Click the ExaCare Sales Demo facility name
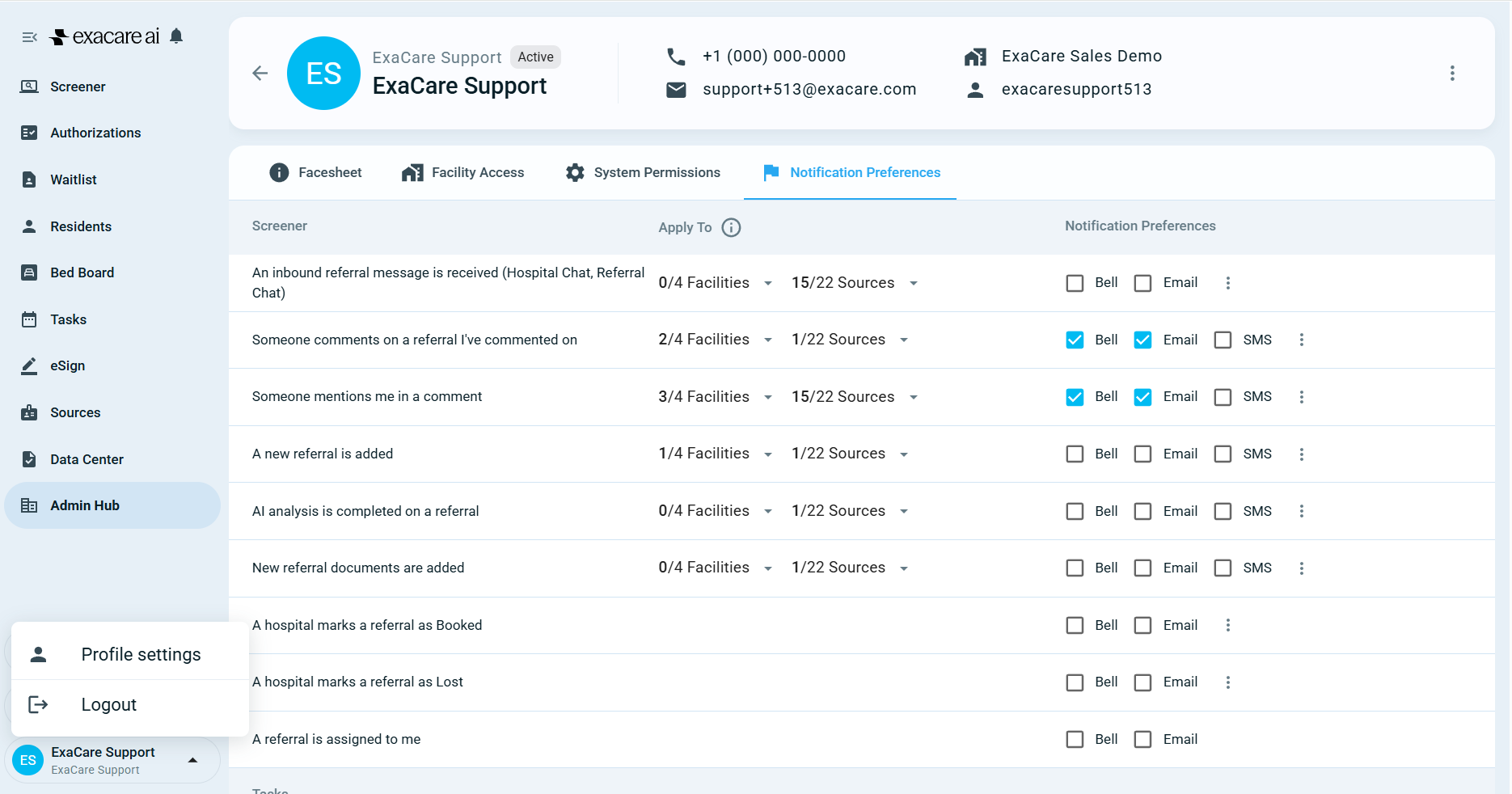Image resolution: width=1512 pixels, height=794 pixels. point(1082,56)
